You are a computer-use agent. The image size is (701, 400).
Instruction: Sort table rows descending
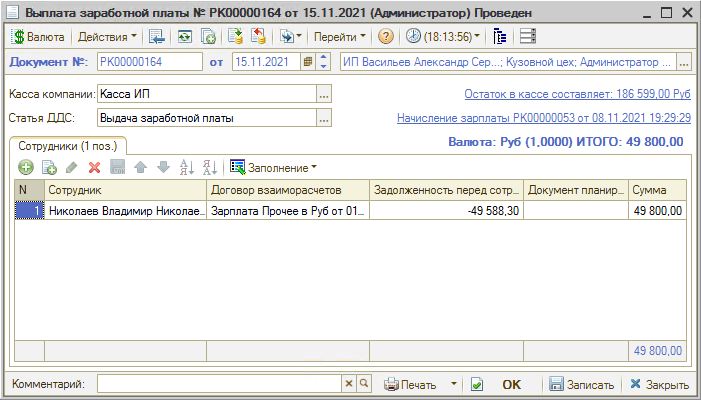click(x=209, y=167)
